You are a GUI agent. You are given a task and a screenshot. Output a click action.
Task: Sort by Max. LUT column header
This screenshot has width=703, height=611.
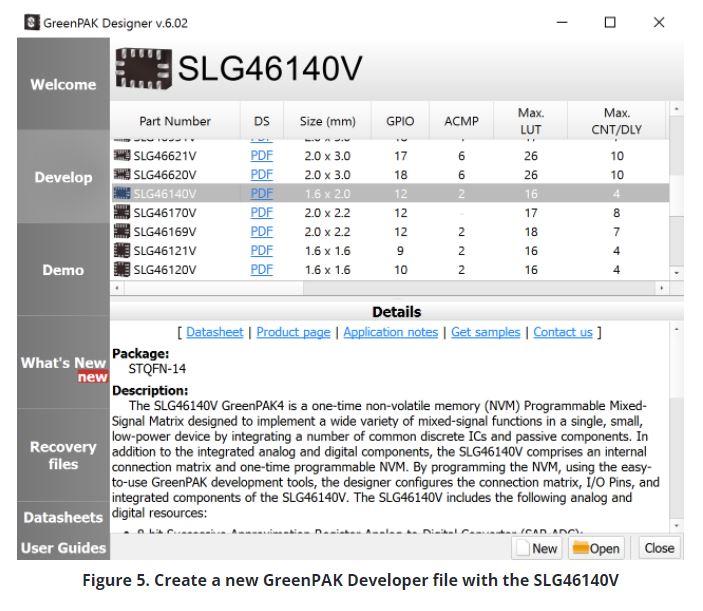pyautogui.click(x=530, y=121)
